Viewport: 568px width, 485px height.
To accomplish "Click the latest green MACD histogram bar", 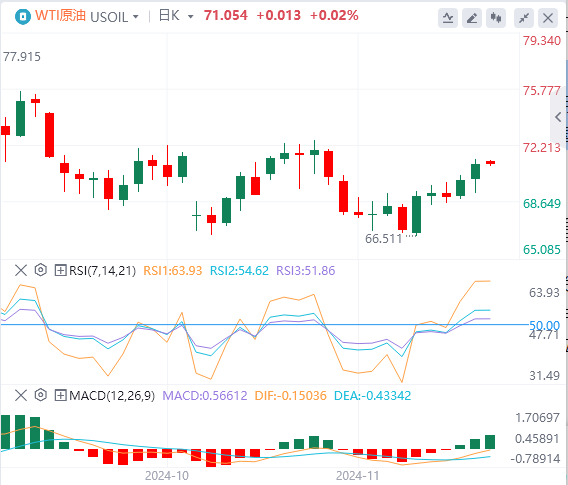I will point(490,442).
